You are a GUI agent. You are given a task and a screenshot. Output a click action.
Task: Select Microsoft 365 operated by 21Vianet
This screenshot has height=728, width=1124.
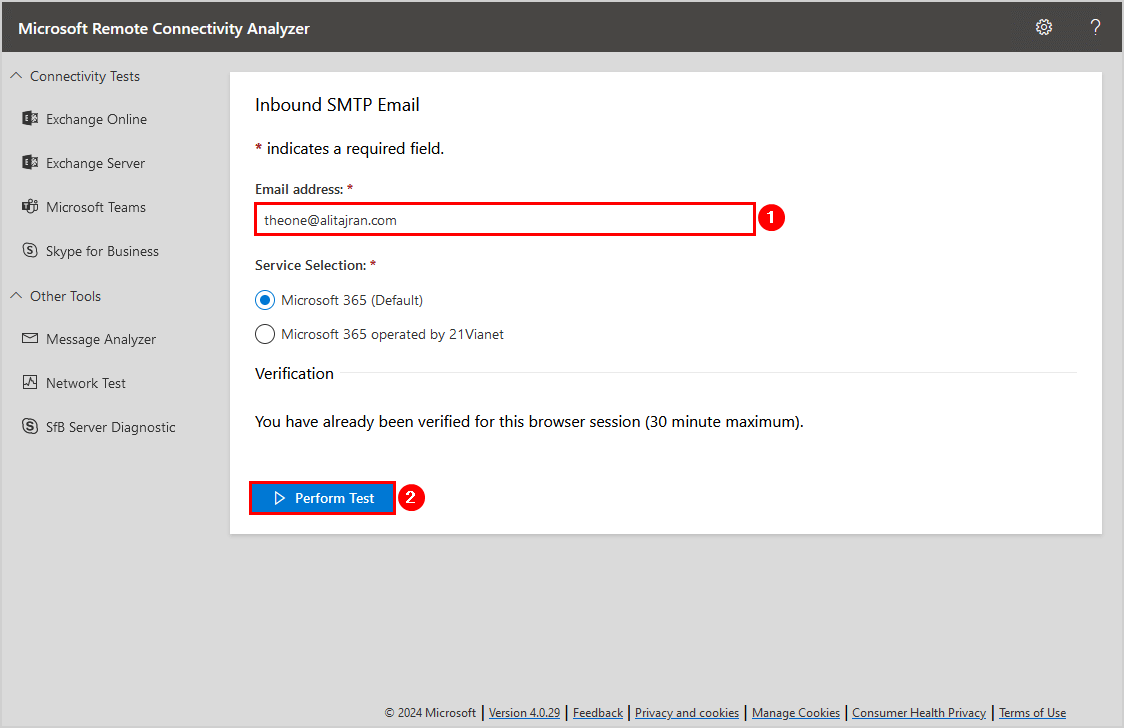[265, 334]
